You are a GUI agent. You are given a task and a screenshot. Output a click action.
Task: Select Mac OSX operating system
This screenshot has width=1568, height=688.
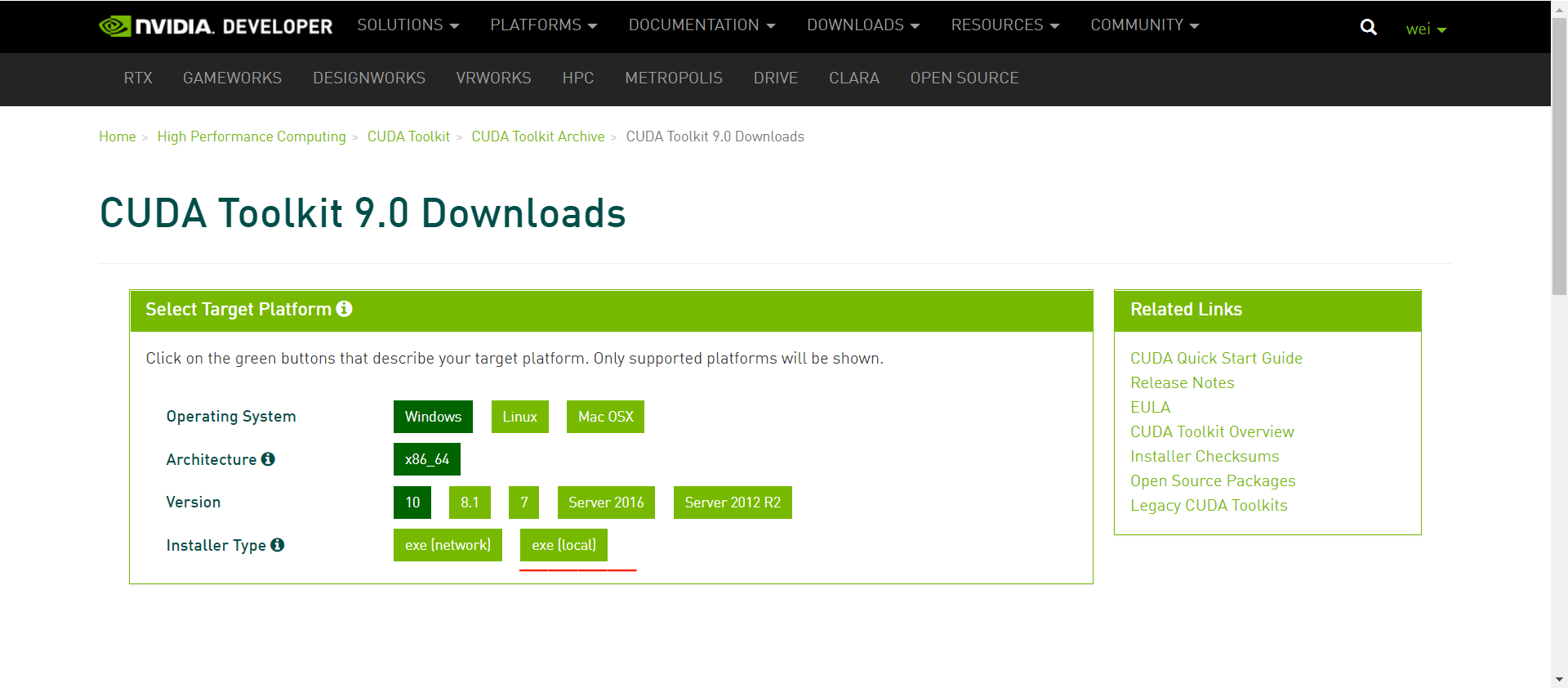pos(605,417)
